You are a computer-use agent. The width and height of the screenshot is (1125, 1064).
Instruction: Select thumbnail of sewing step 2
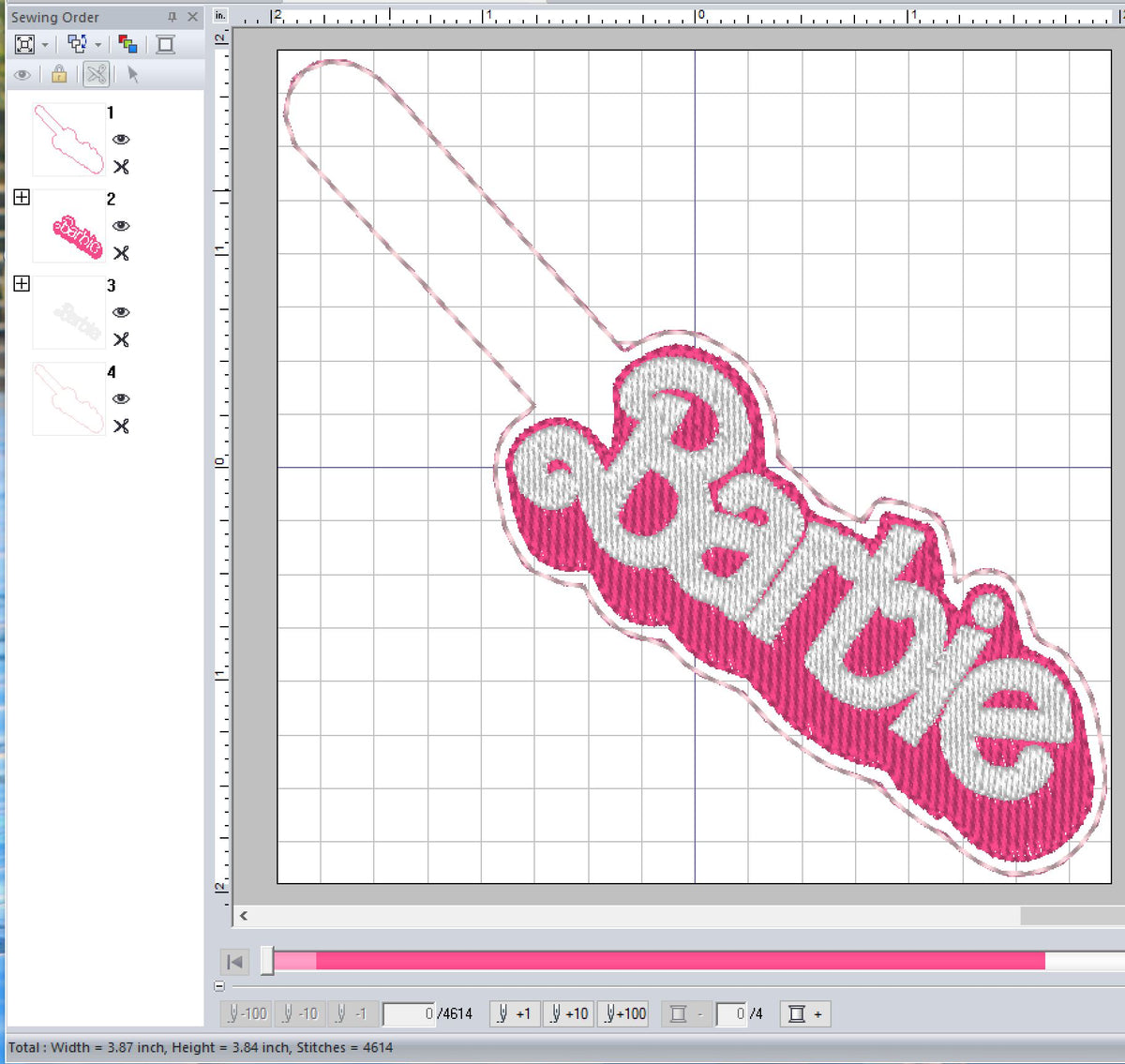point(68,226)
